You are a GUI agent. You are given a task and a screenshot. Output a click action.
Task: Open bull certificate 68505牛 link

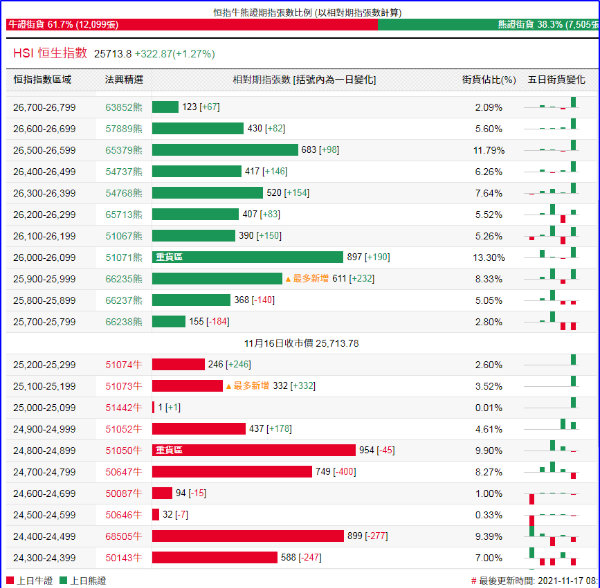[x=124, y=536]
